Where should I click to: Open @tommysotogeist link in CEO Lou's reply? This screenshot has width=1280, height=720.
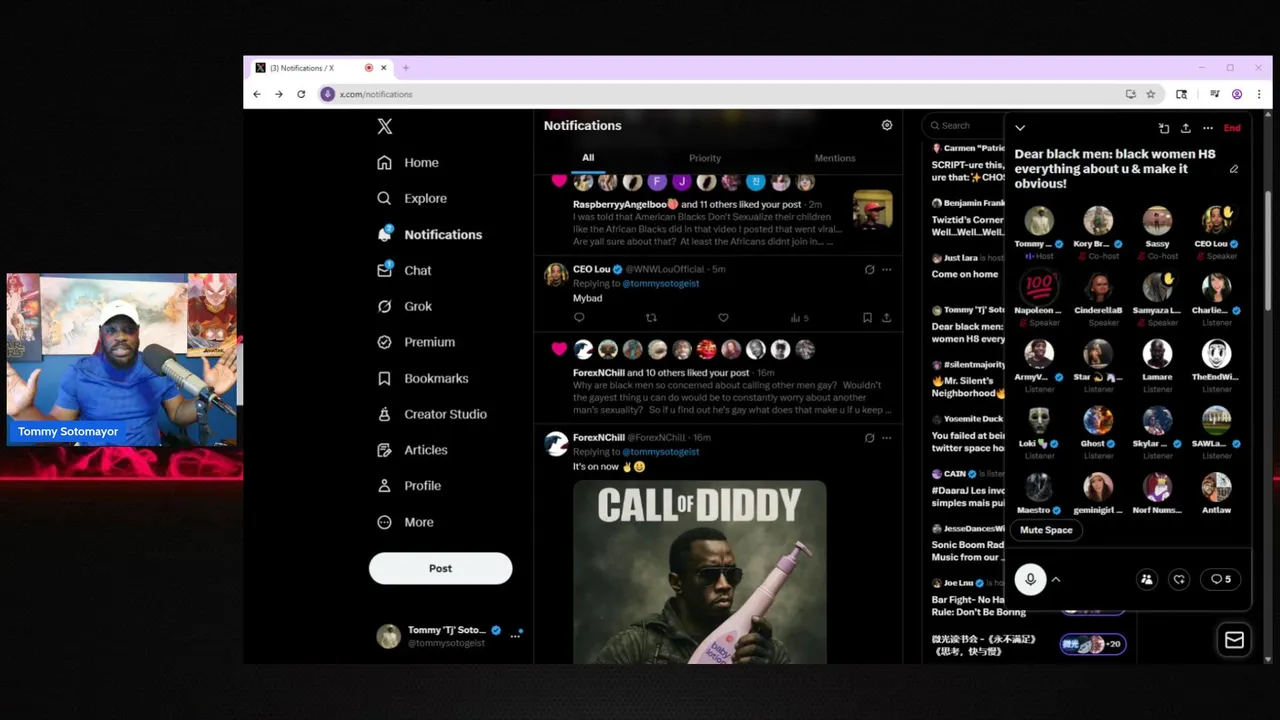point(661,283)
